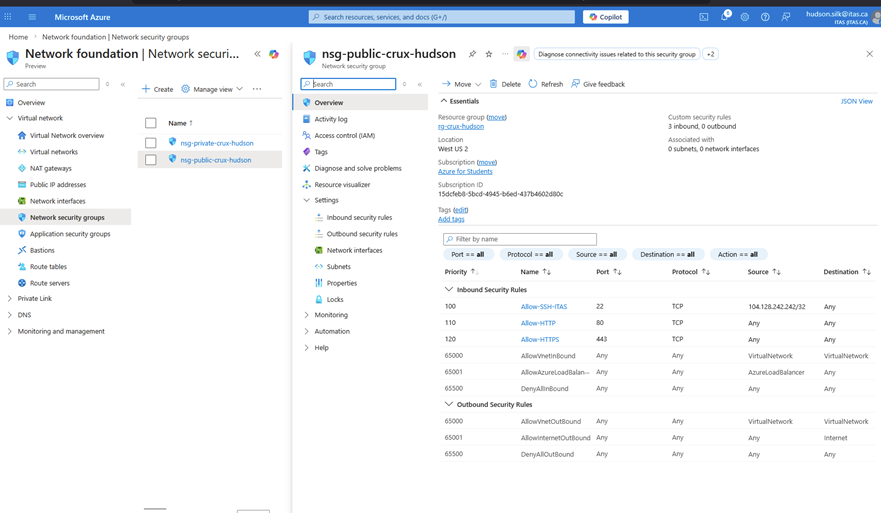Check the nsg-private-crux-hudson row checkbox

pyautogui.click(x=151, y=143)
